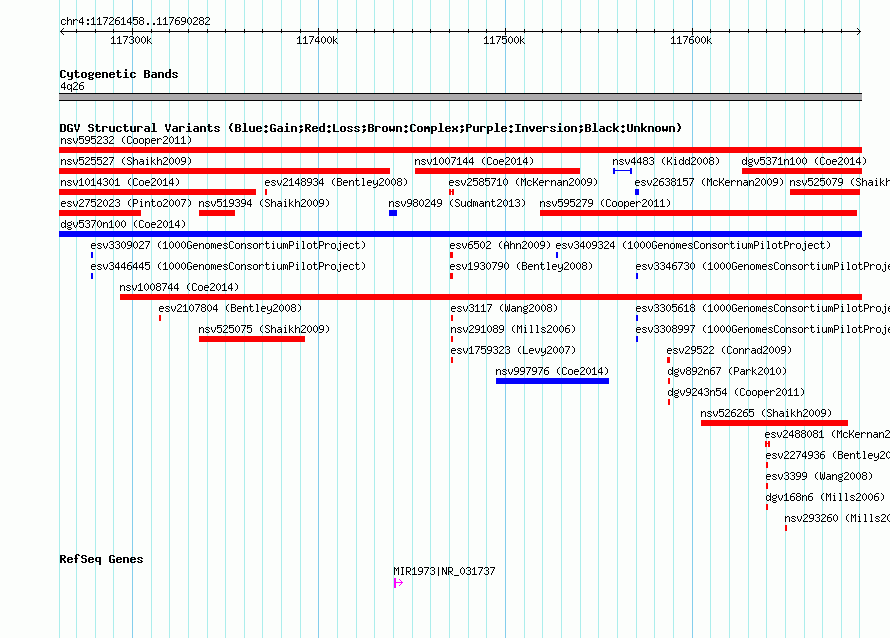This screenshot has height=638, width=890.
Task: Open nsv595279 (Cooper2011) variant label
Action: click(605, 203)
